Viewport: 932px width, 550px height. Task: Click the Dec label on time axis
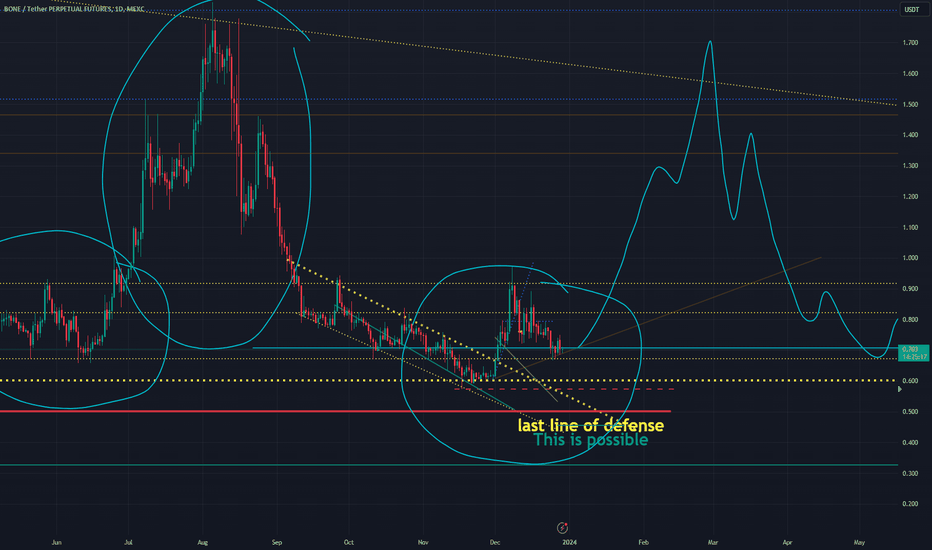495,542
